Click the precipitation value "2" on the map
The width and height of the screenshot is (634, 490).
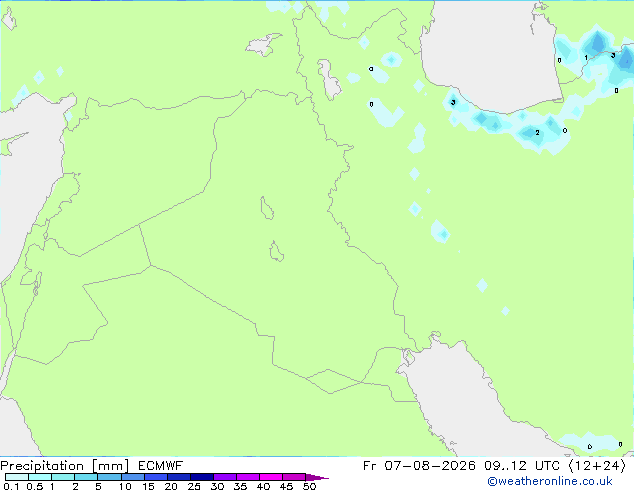pyautogui.click(x=537, y=133)
